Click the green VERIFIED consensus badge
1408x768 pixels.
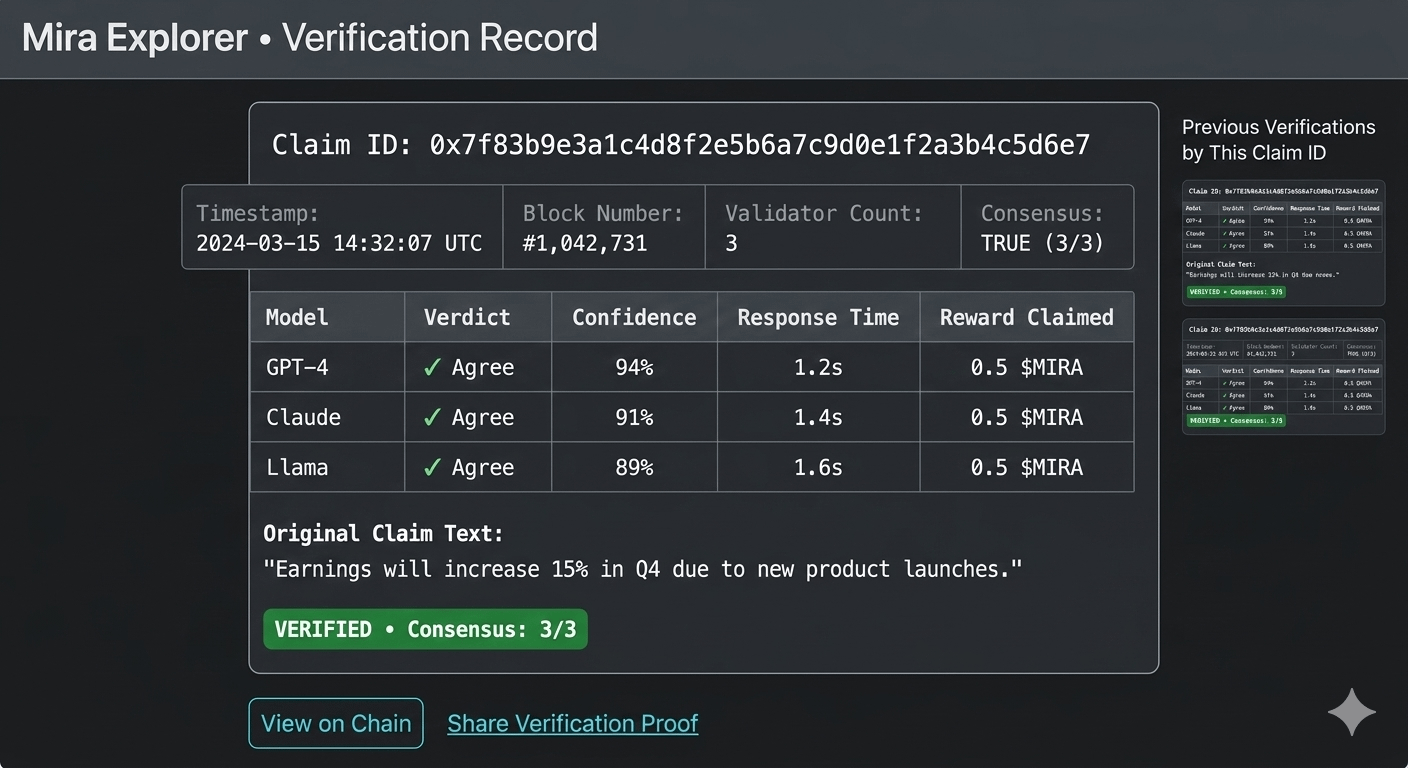pyautogui.click(x=425, y=629)
